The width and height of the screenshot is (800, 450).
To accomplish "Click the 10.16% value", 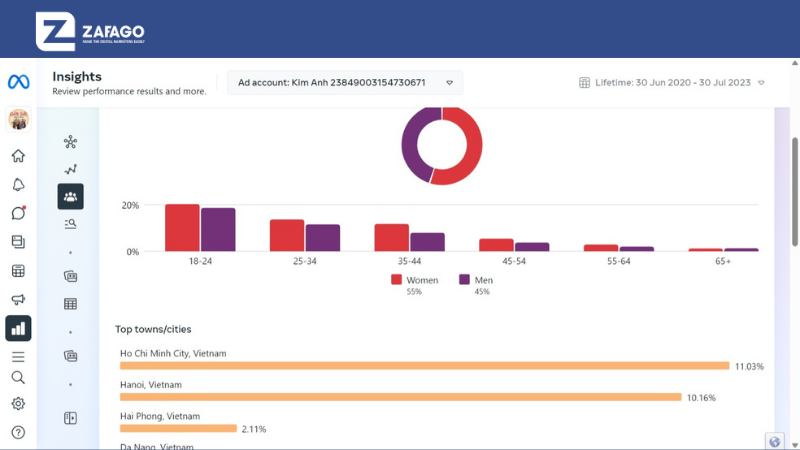I will point(701,397).
